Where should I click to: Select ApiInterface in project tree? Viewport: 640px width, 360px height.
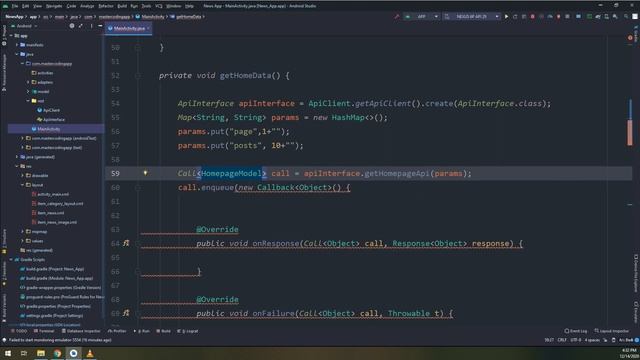[x=51, y=119]
